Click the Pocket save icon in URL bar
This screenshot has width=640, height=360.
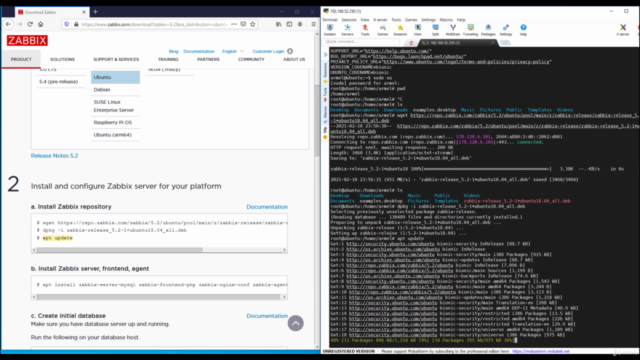click(243, 24)
